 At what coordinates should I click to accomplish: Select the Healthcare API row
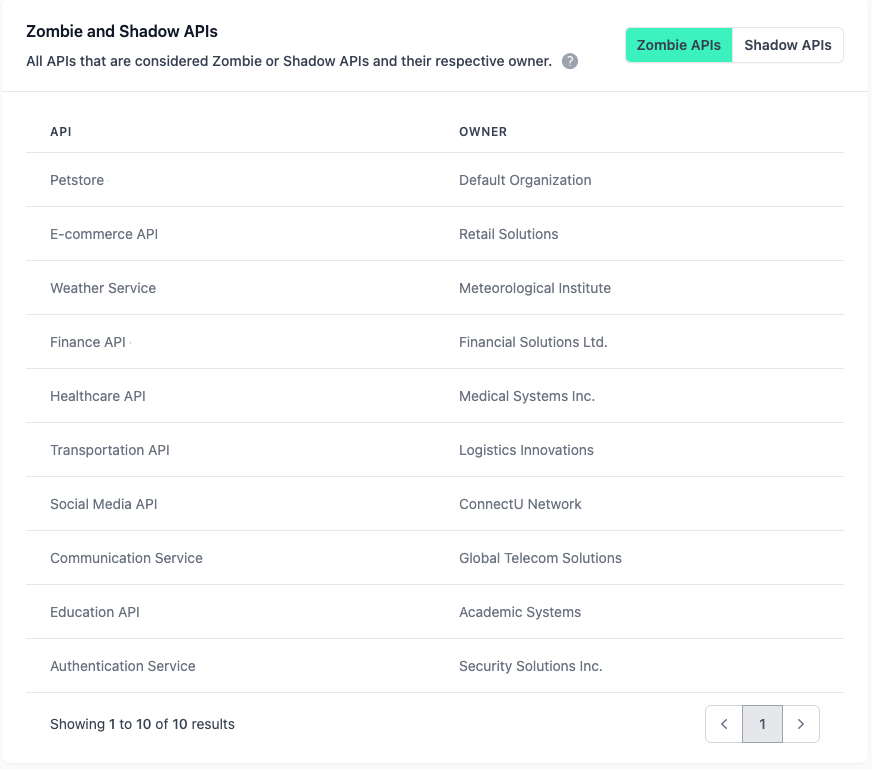(97, 396)
